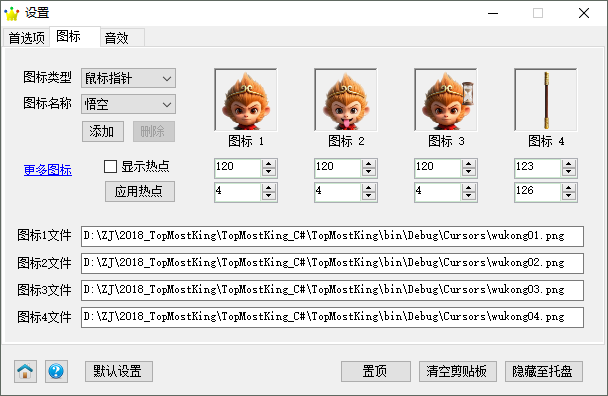Click 图标 4 hotspot field showing 126
608x396 pixels.
click(538, 192)
